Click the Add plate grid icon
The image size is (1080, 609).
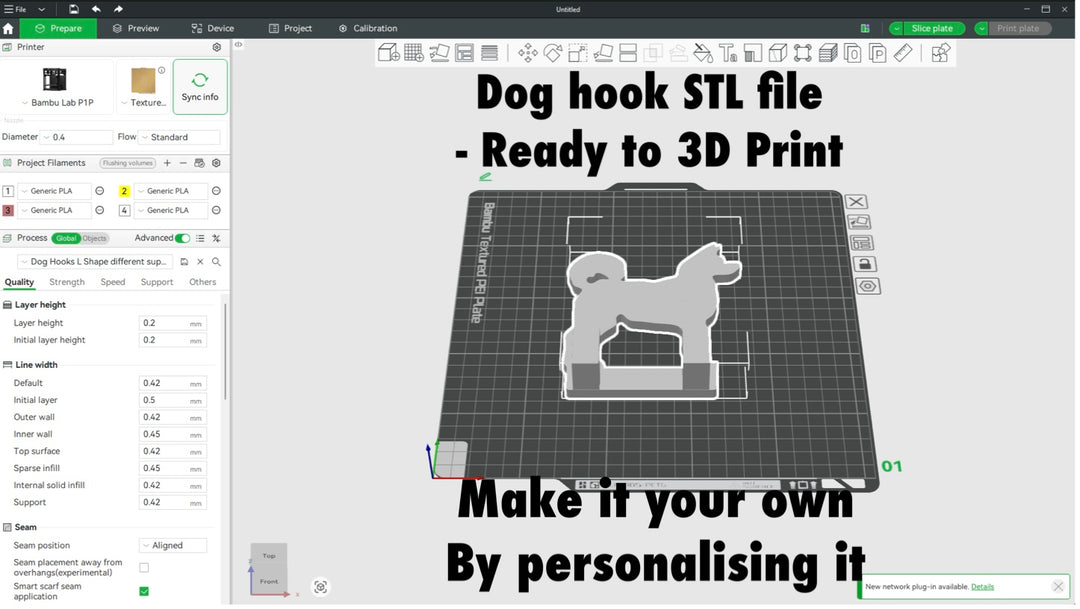click(414, 52)
